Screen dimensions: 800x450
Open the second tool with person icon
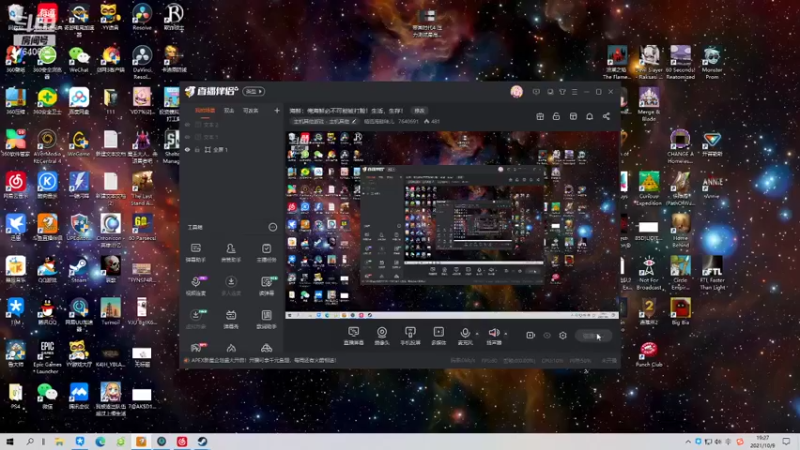point(231,253)
